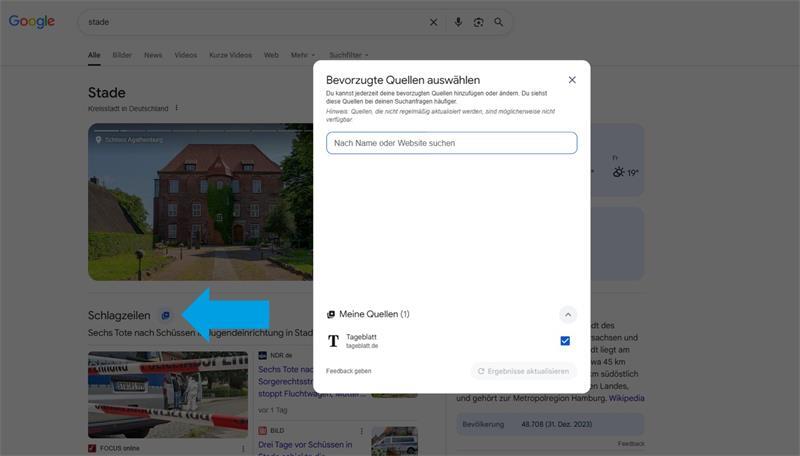
Task: Clear the search box text
Action: pyautogui.click(x=433, y=22)
